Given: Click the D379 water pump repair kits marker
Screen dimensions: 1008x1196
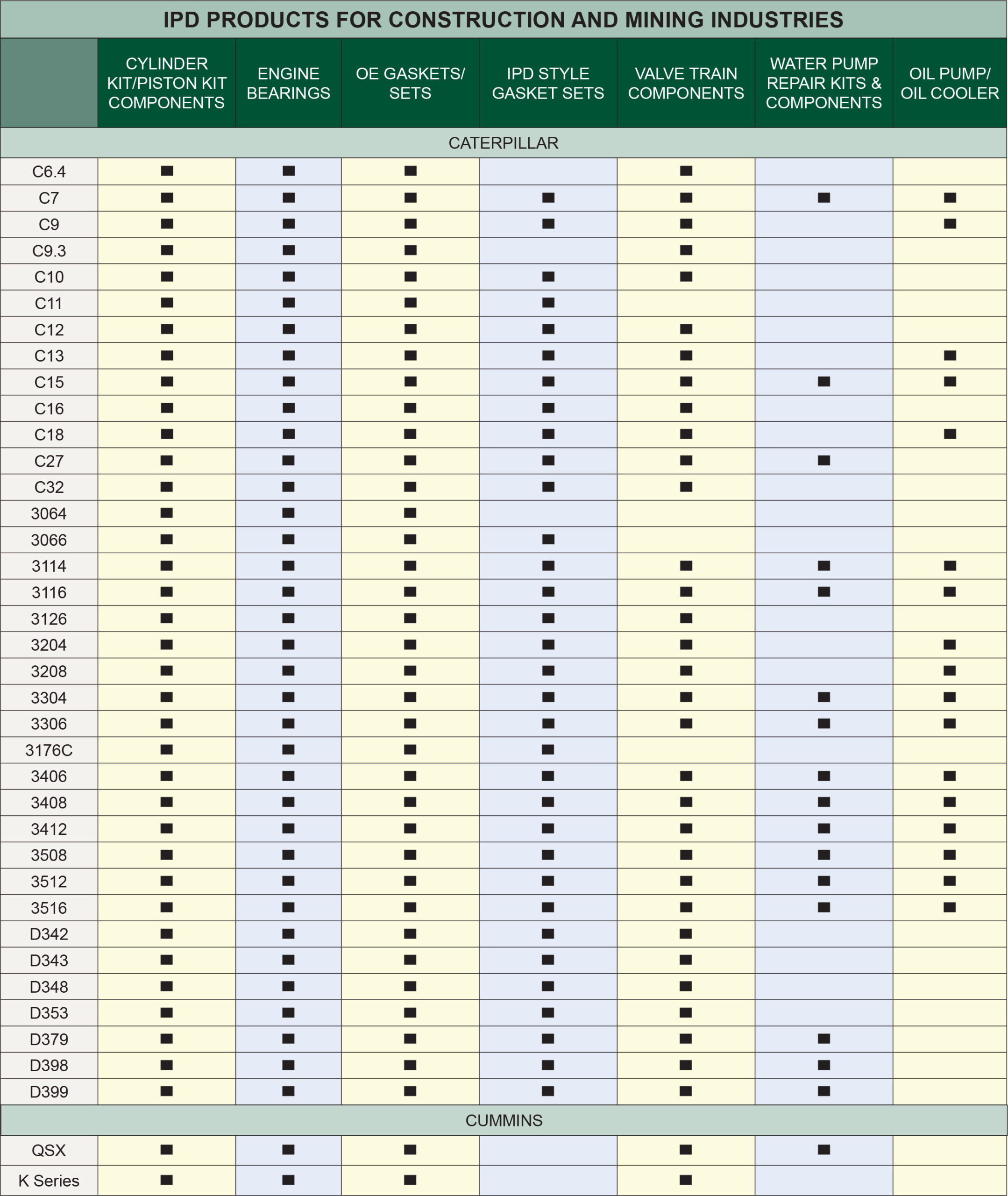Looking at the screenshot, I should [823, 1038].
